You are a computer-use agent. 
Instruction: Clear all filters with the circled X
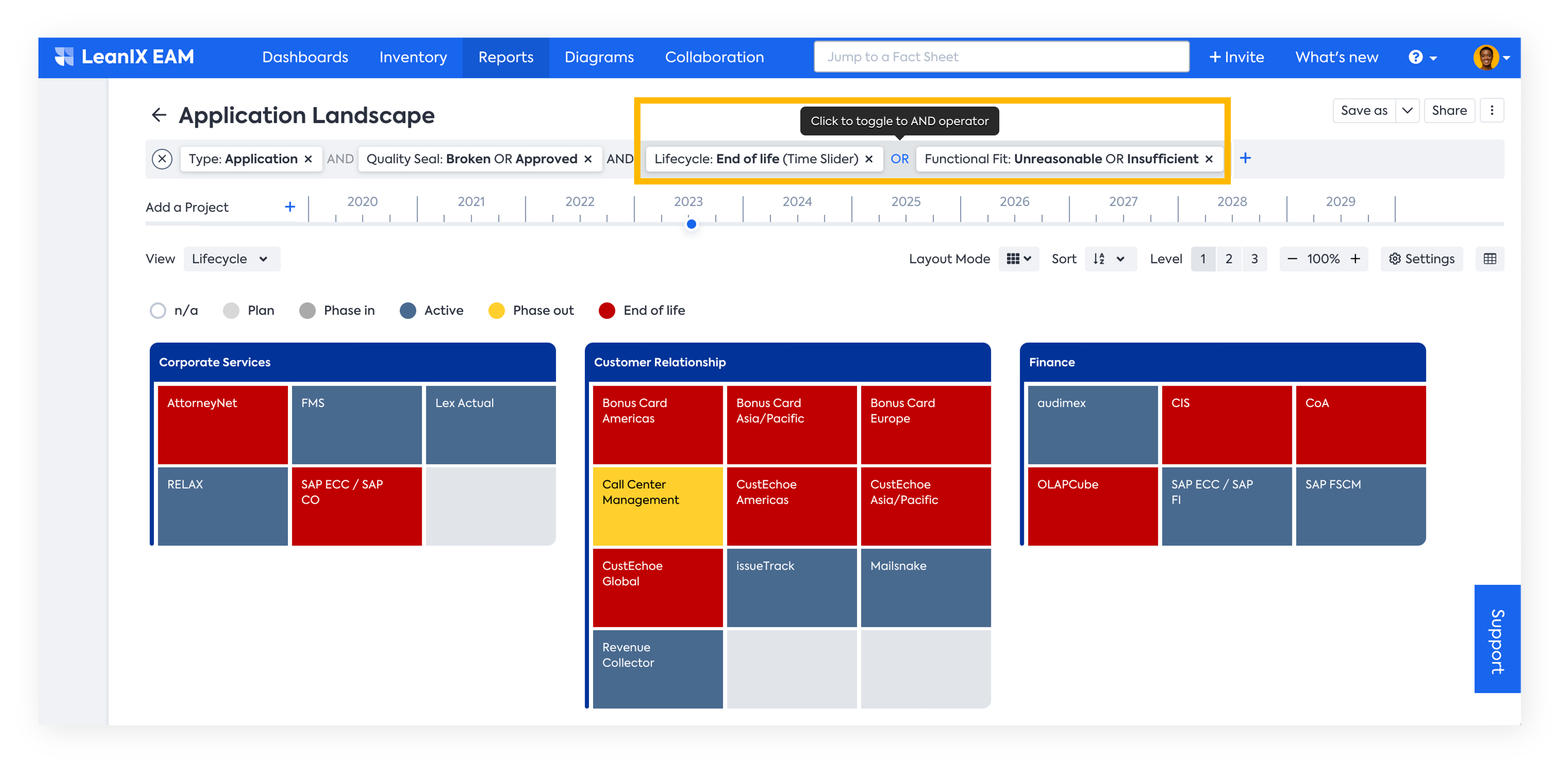point(162,159)
